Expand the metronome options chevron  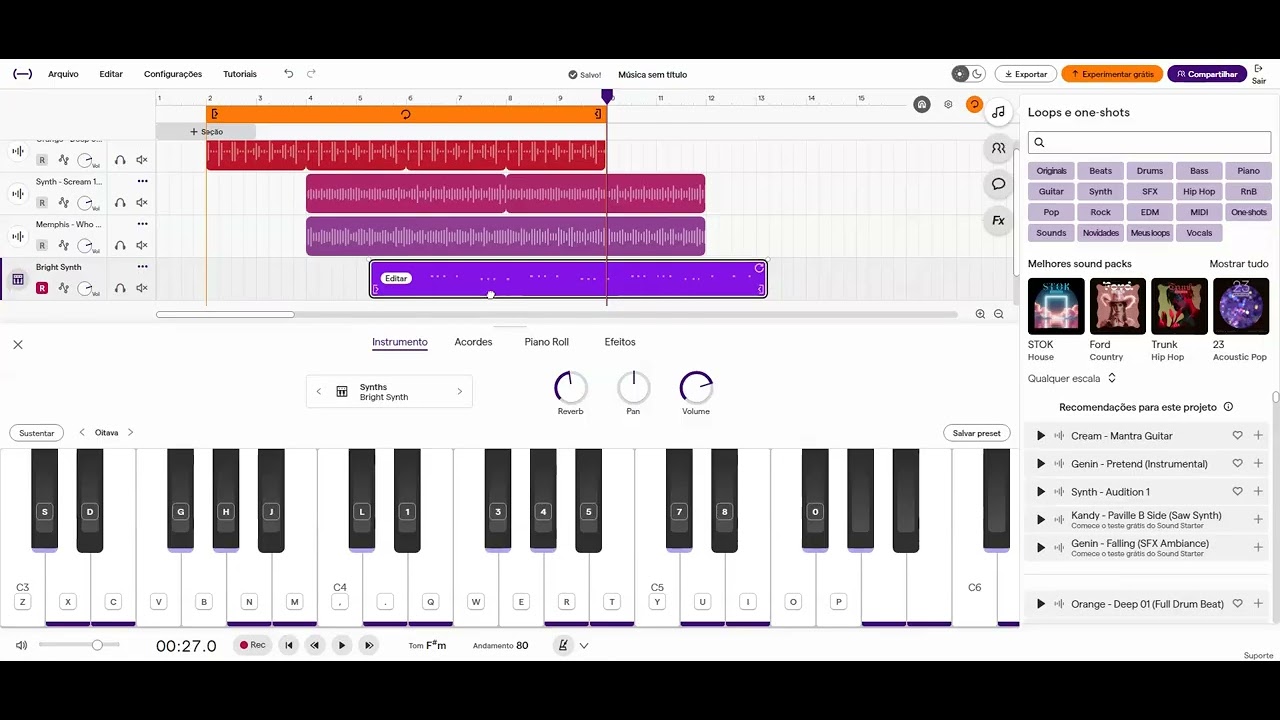[584, 645]
